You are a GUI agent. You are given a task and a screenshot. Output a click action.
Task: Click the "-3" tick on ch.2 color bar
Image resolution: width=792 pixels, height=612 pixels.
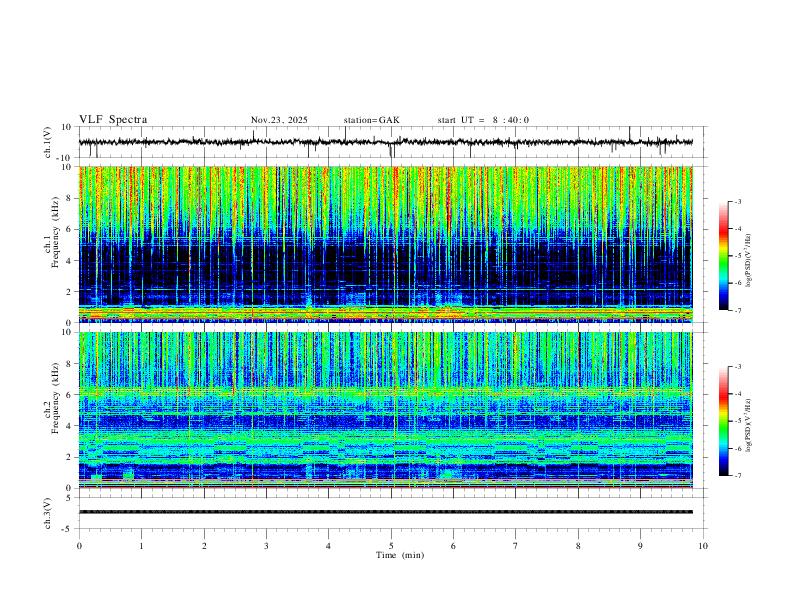click(x=737, y=367)
